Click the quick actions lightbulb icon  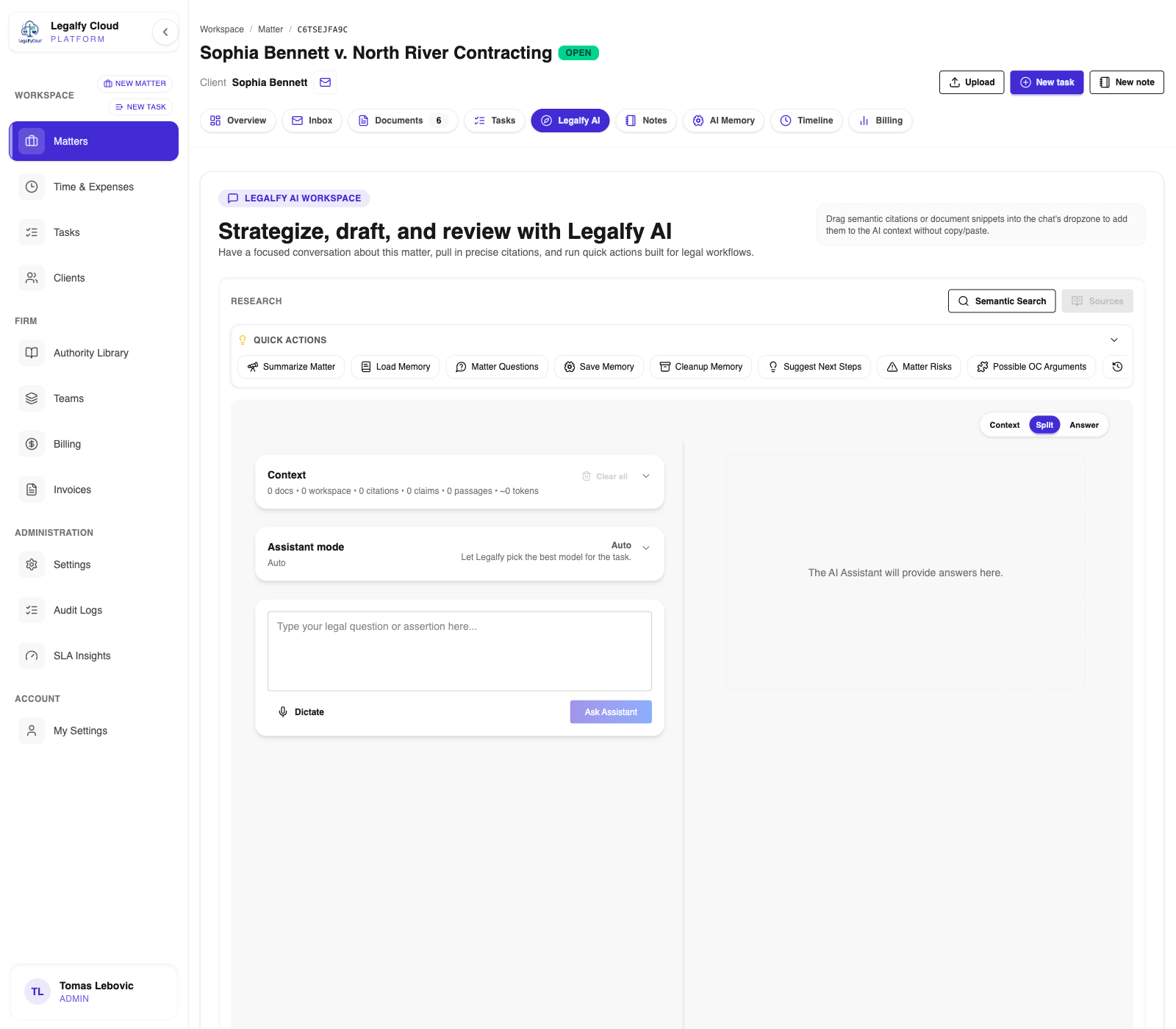pos(243,340)
